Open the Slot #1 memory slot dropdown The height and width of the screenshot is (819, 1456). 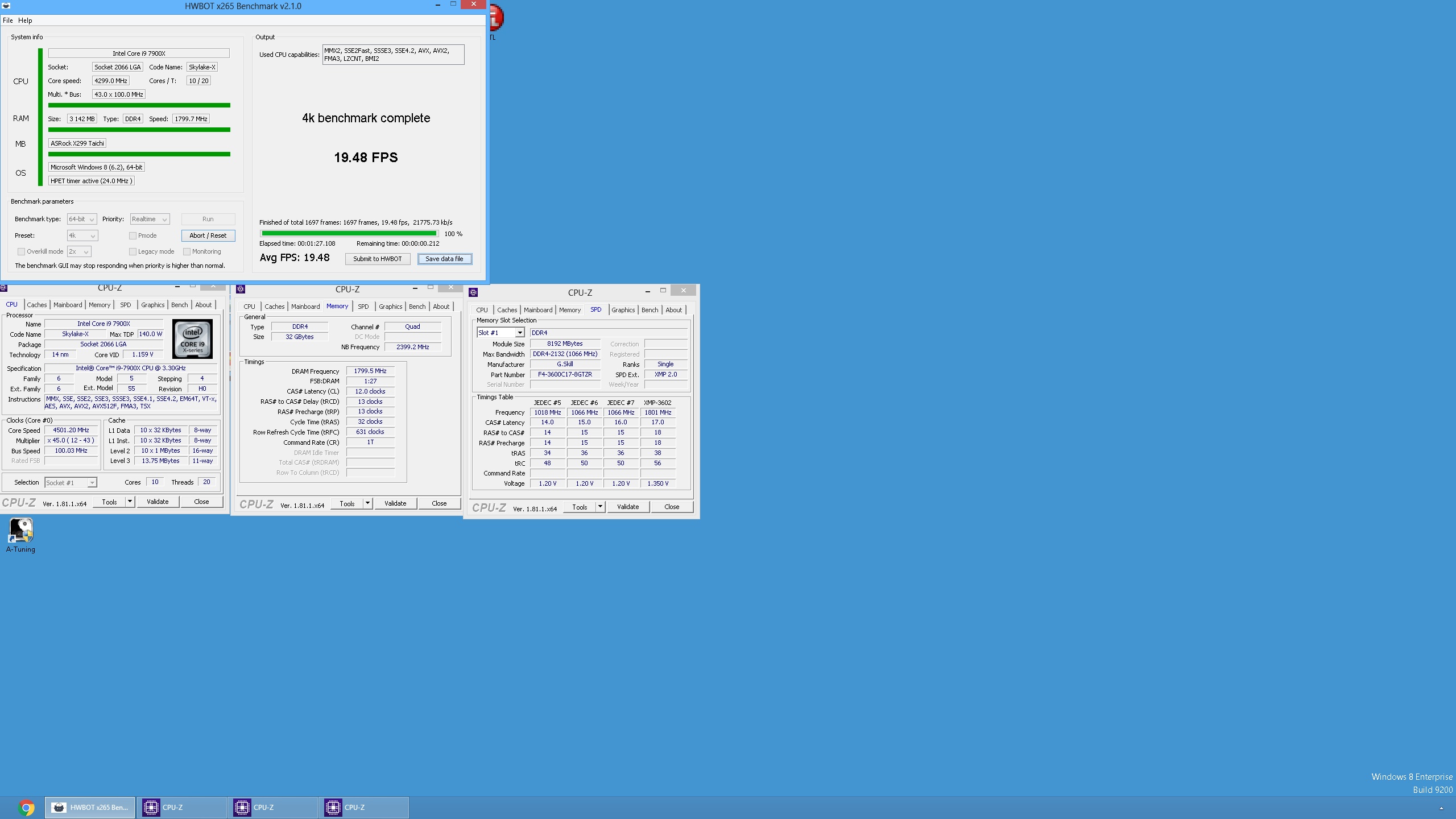(x=500, y=333)
